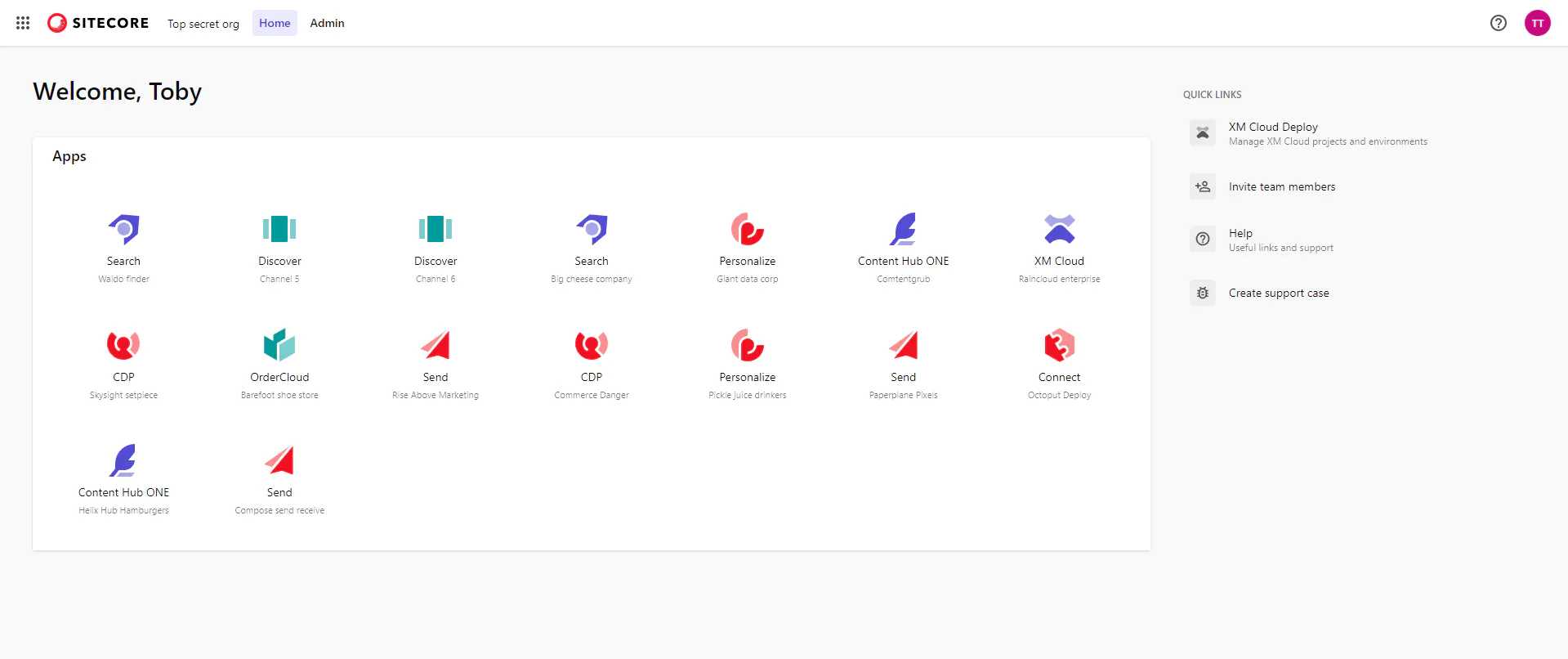Screen dimensions: 1568x659
Task: Click the Top secret org organization name
Action: [x=203, y=24]
